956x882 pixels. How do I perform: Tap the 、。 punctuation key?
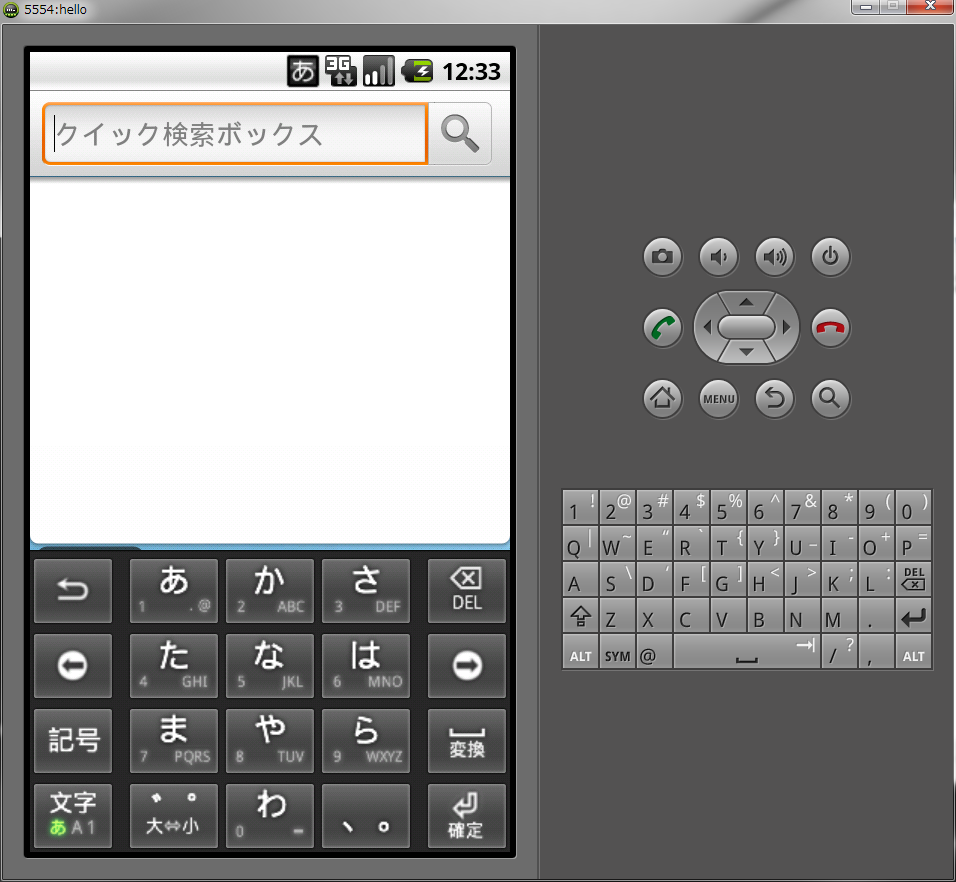pyautogui.click(x=366, y=816)
